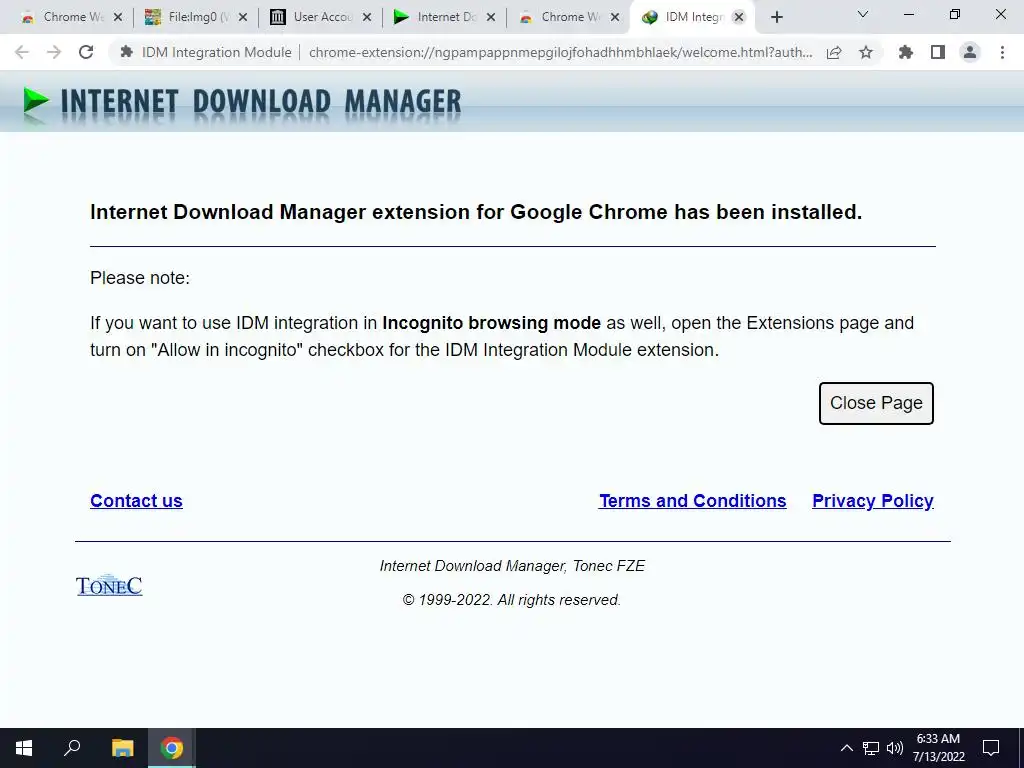Open the notification center
Screen dimensions: 1024x768
[991, 748]
